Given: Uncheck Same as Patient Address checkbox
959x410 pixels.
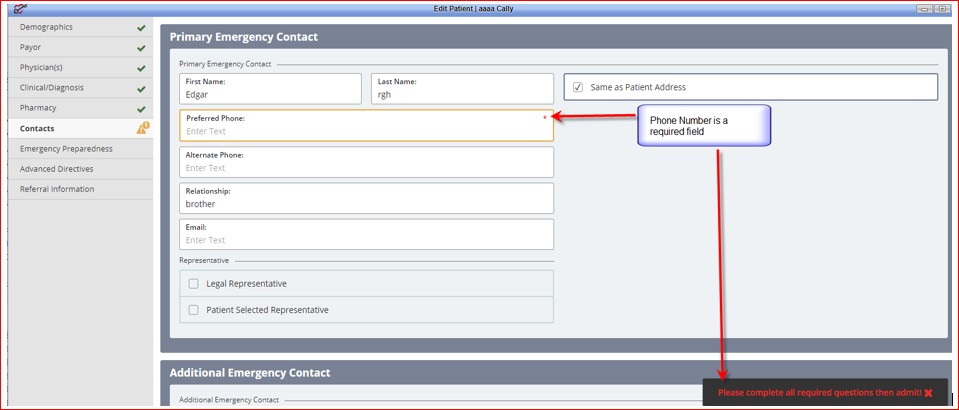Looking at the screenshot, I should (577, 87).
